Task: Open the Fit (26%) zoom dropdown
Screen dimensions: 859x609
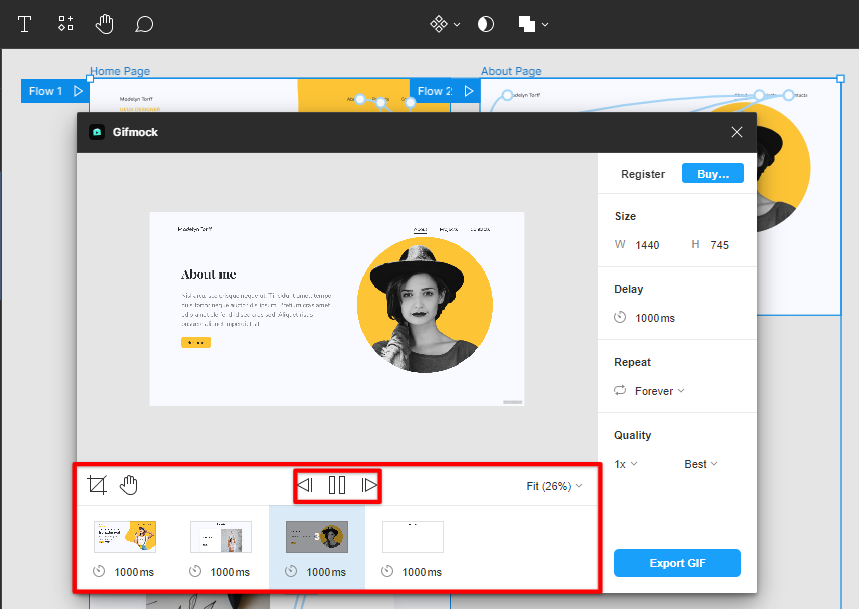Action: 554,486
